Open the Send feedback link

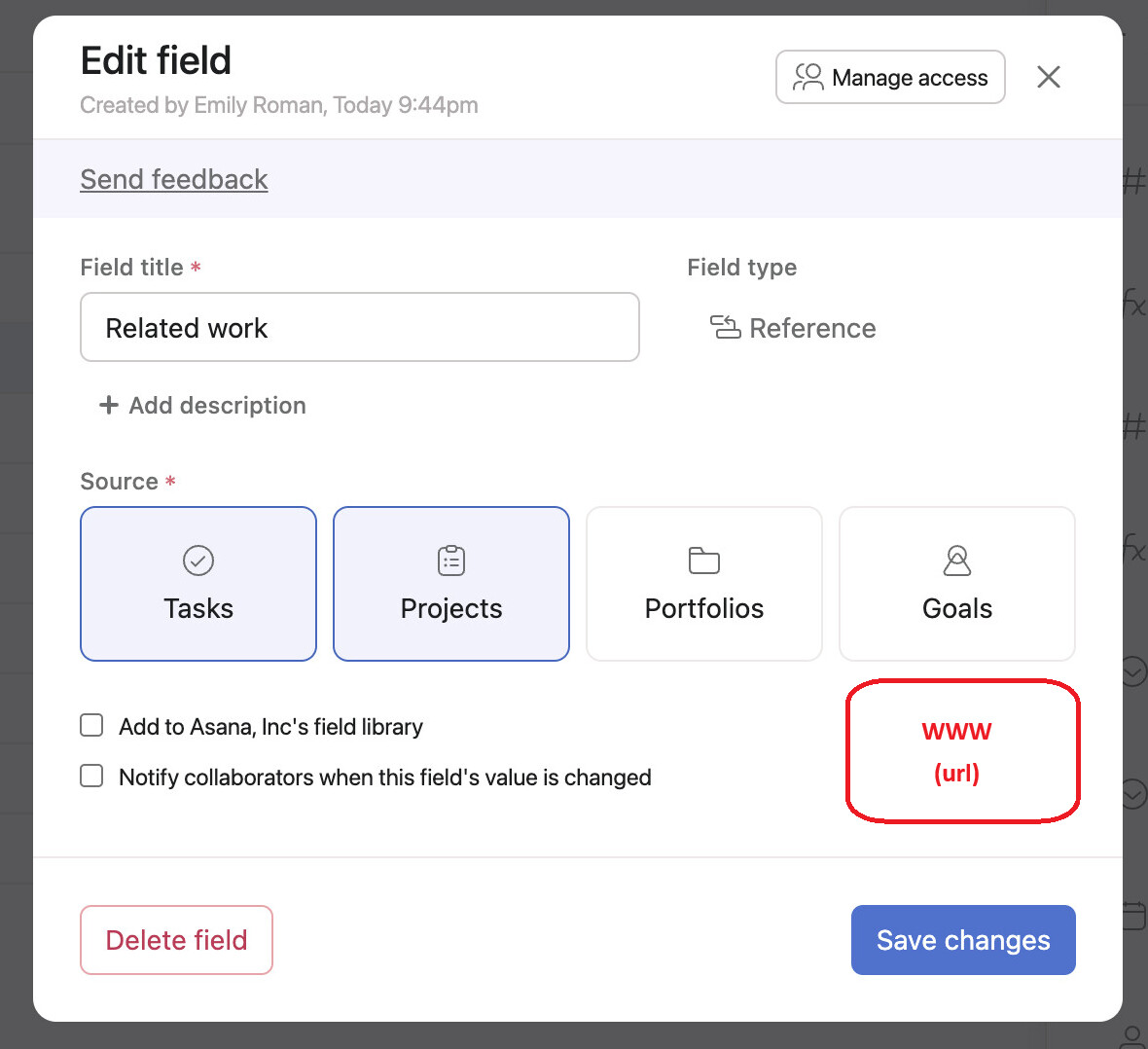tap(174, 180)
